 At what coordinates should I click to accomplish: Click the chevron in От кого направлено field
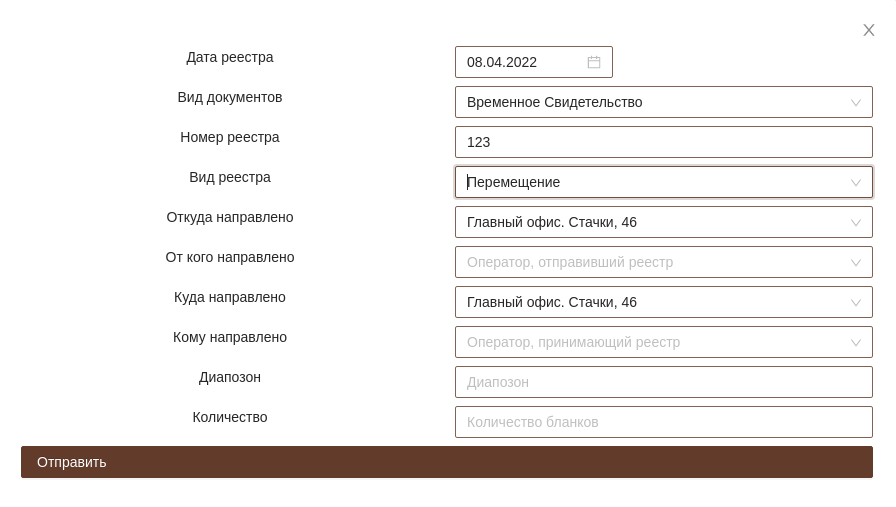[x=856, y=262]
